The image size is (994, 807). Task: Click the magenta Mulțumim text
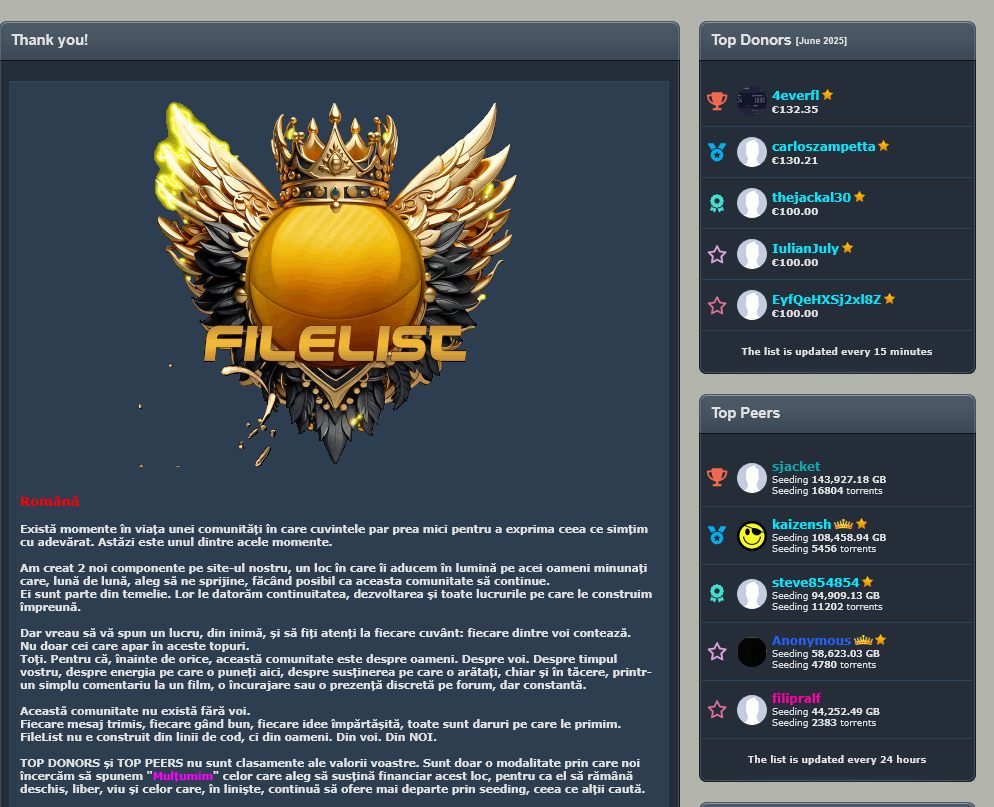(183, 776)
